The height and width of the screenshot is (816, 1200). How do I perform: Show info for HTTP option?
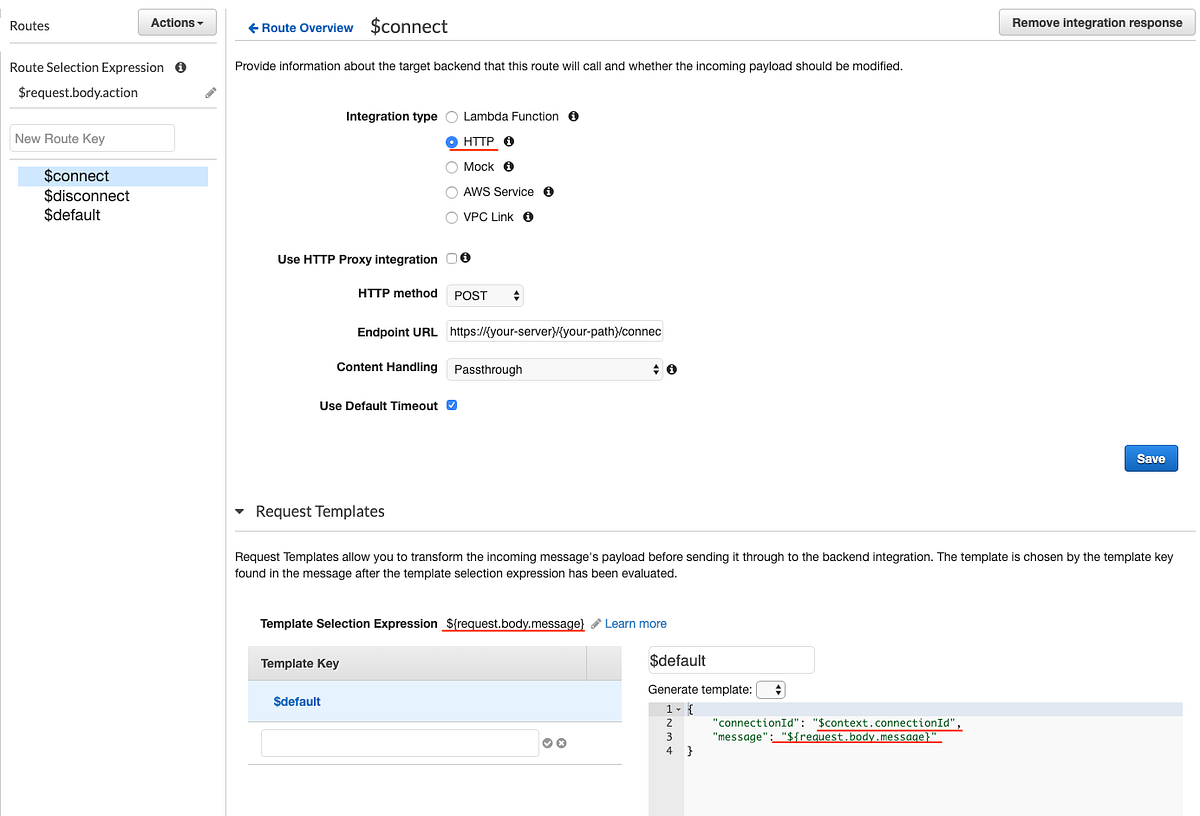(509, 141)
